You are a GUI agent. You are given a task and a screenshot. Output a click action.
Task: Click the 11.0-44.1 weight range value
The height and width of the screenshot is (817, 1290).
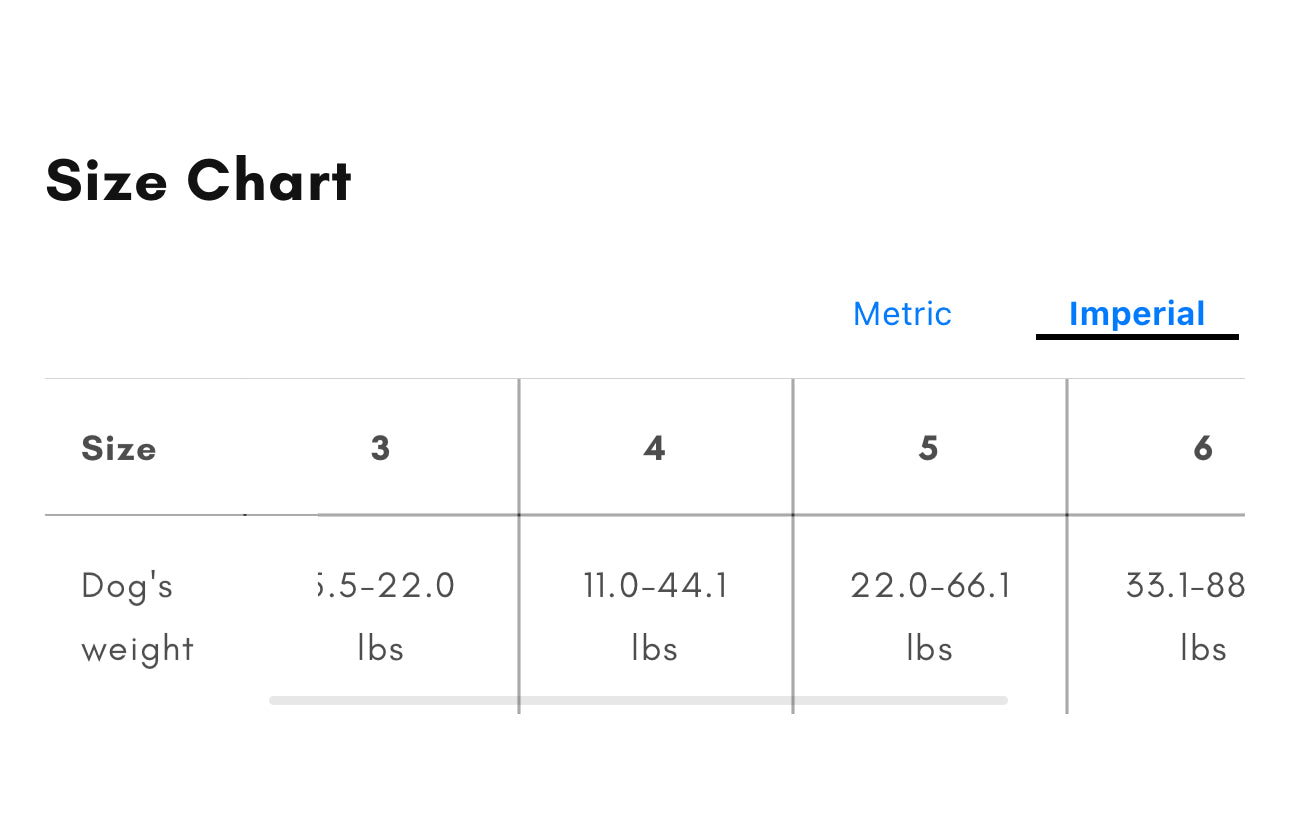click(x=655, y=585)
